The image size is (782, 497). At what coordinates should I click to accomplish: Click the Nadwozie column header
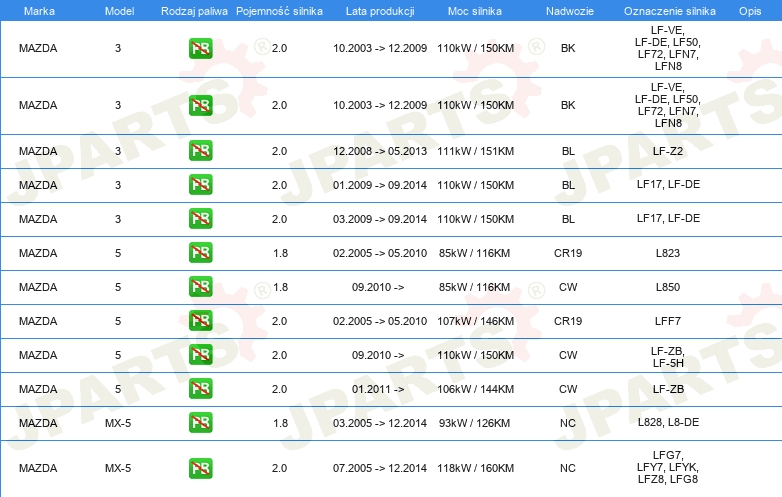tap(570, 11)
